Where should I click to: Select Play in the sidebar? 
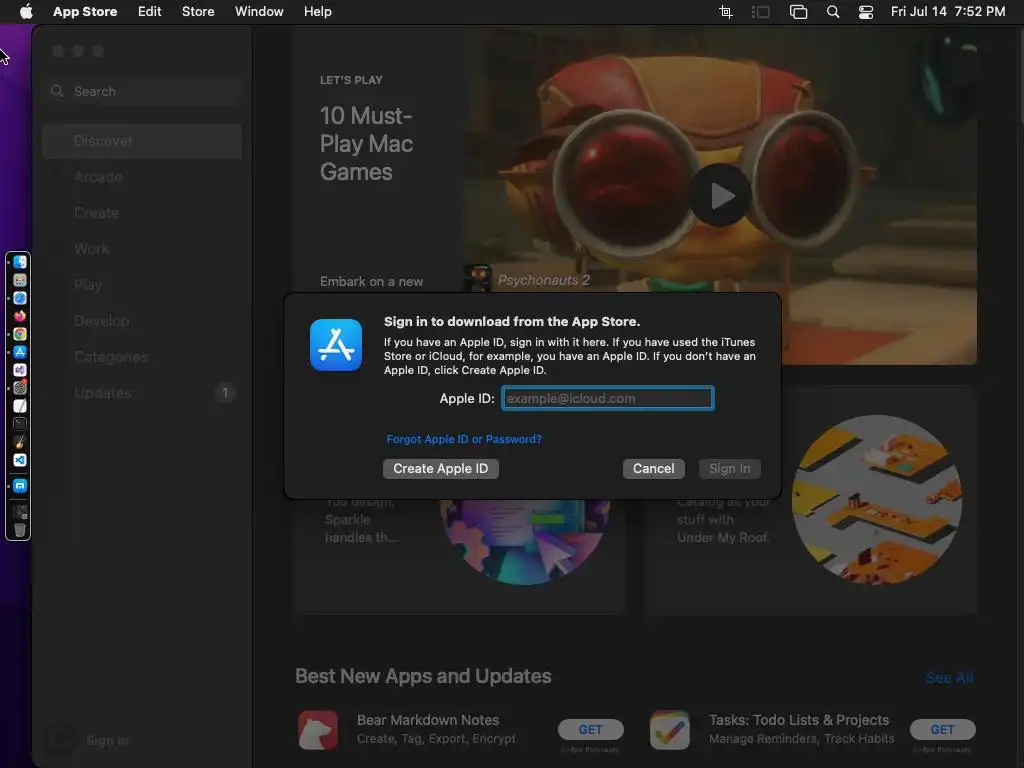click(x=142, y=285)
